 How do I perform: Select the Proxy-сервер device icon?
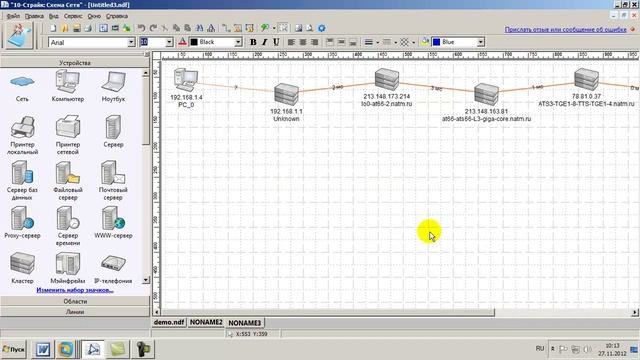(x=22, y=222)
